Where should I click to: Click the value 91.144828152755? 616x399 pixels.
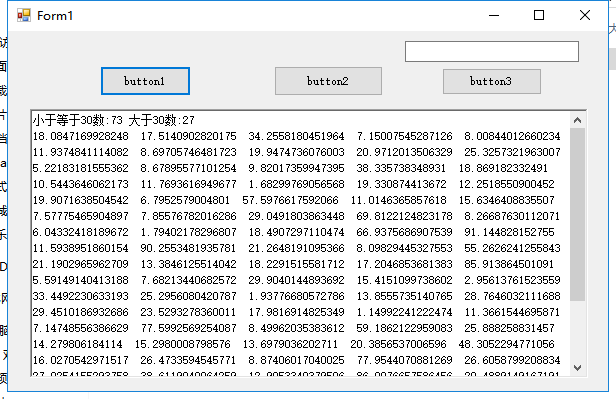[x=509, y=232]
